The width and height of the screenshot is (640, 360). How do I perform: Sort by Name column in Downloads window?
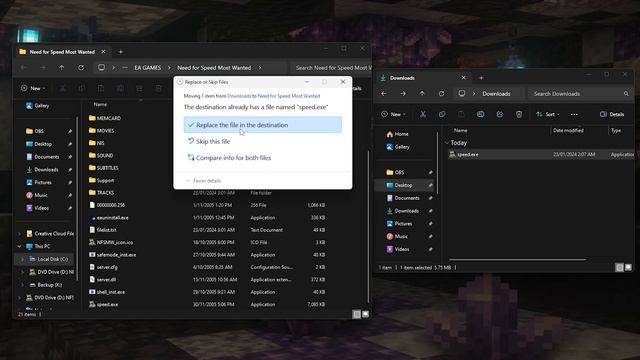coord(461,130)
